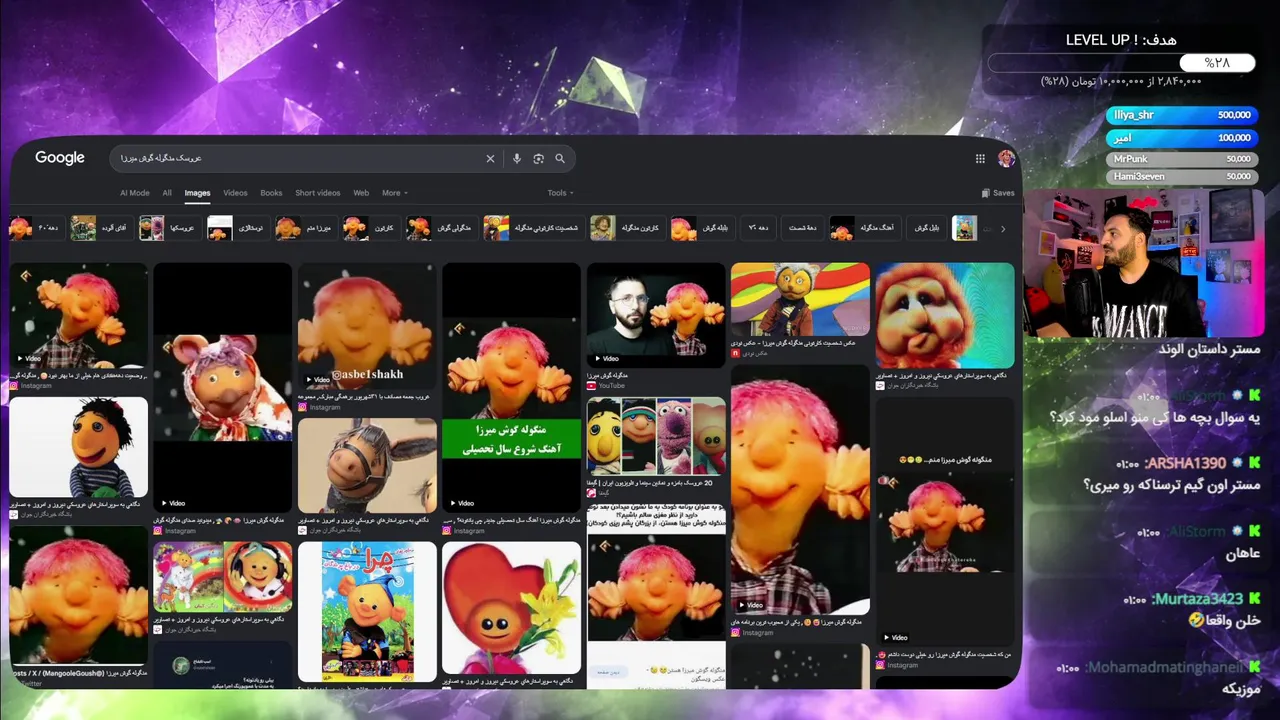
Task: Expand the More dropdown
Action: pyautogui.click(x=394, y=193)
